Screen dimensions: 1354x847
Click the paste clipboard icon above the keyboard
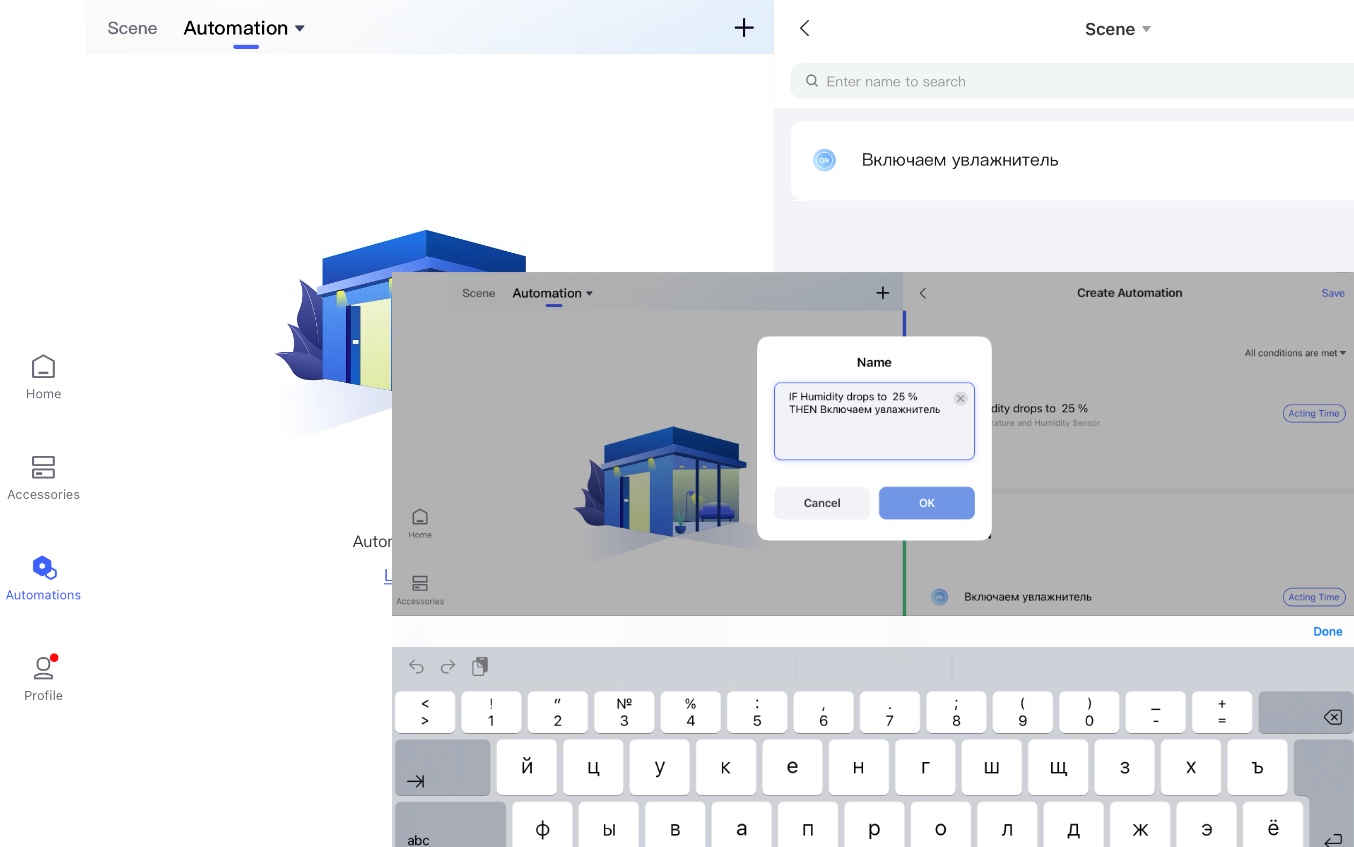(480, 666)
